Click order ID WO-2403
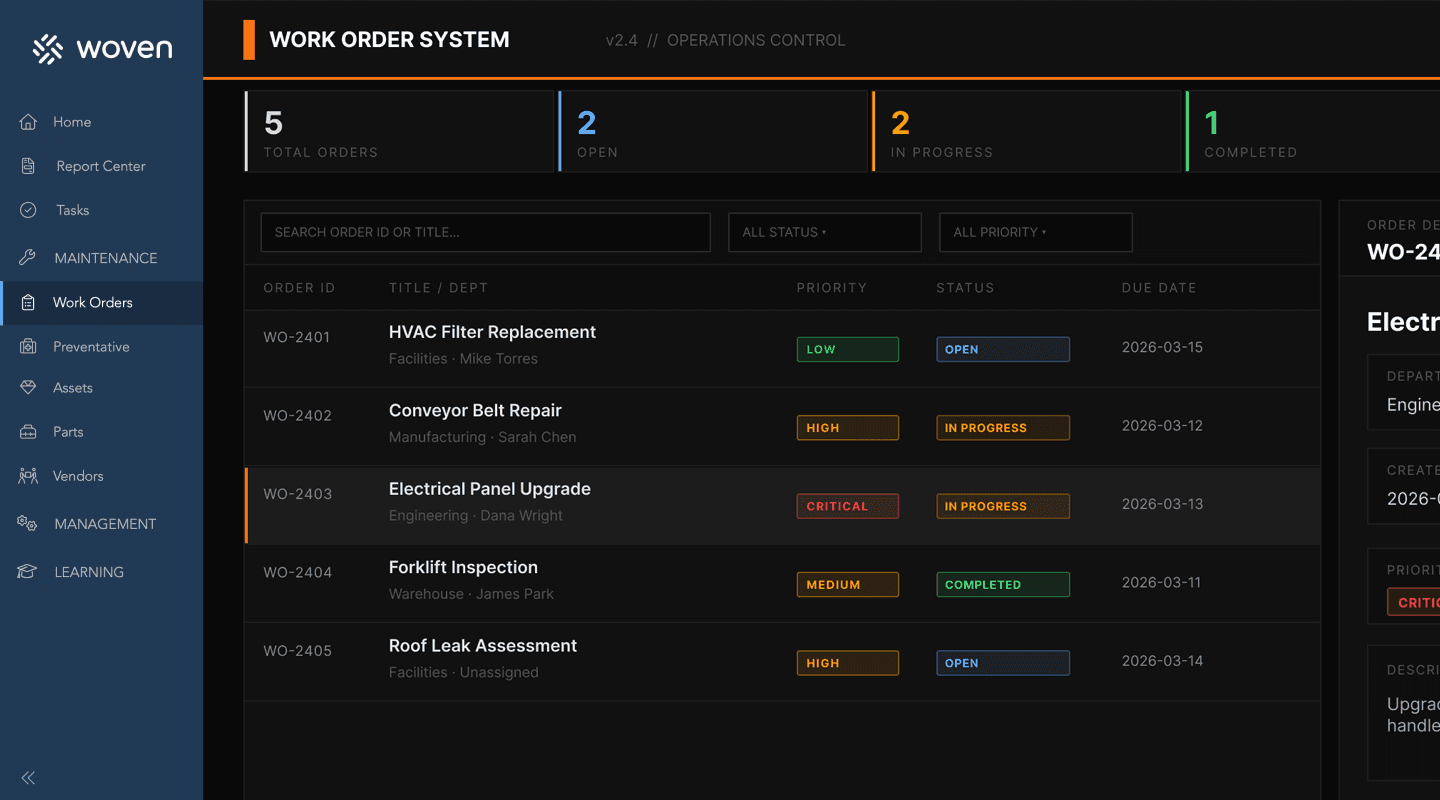This screenshot has width=1440, height=800. coord(297,494)
